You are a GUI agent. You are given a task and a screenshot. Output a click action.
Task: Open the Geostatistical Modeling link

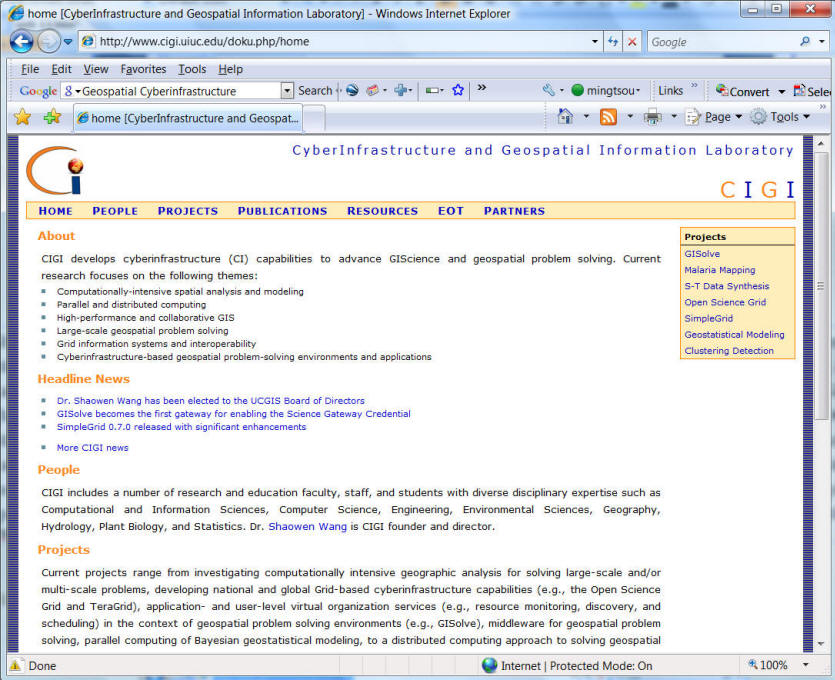(734, 334)
